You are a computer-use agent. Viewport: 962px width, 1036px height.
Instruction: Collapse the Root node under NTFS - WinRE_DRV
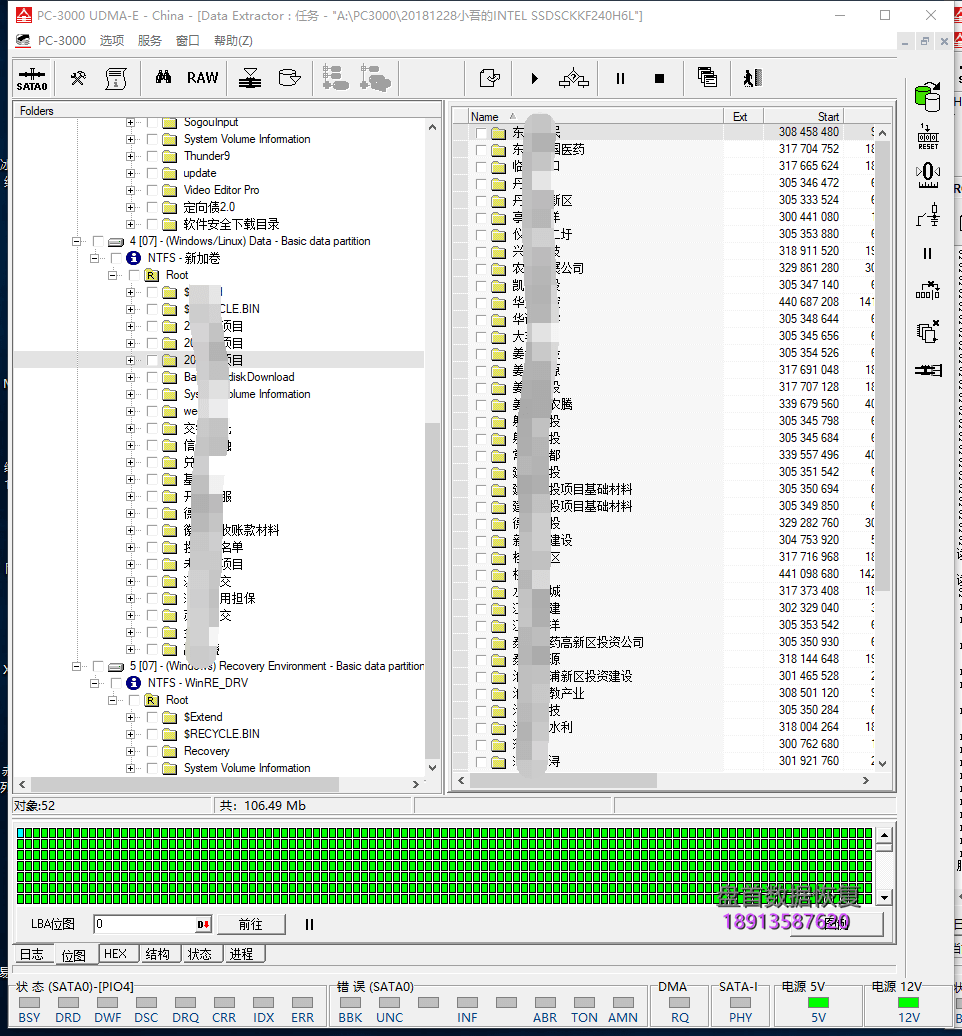(112, 700)
